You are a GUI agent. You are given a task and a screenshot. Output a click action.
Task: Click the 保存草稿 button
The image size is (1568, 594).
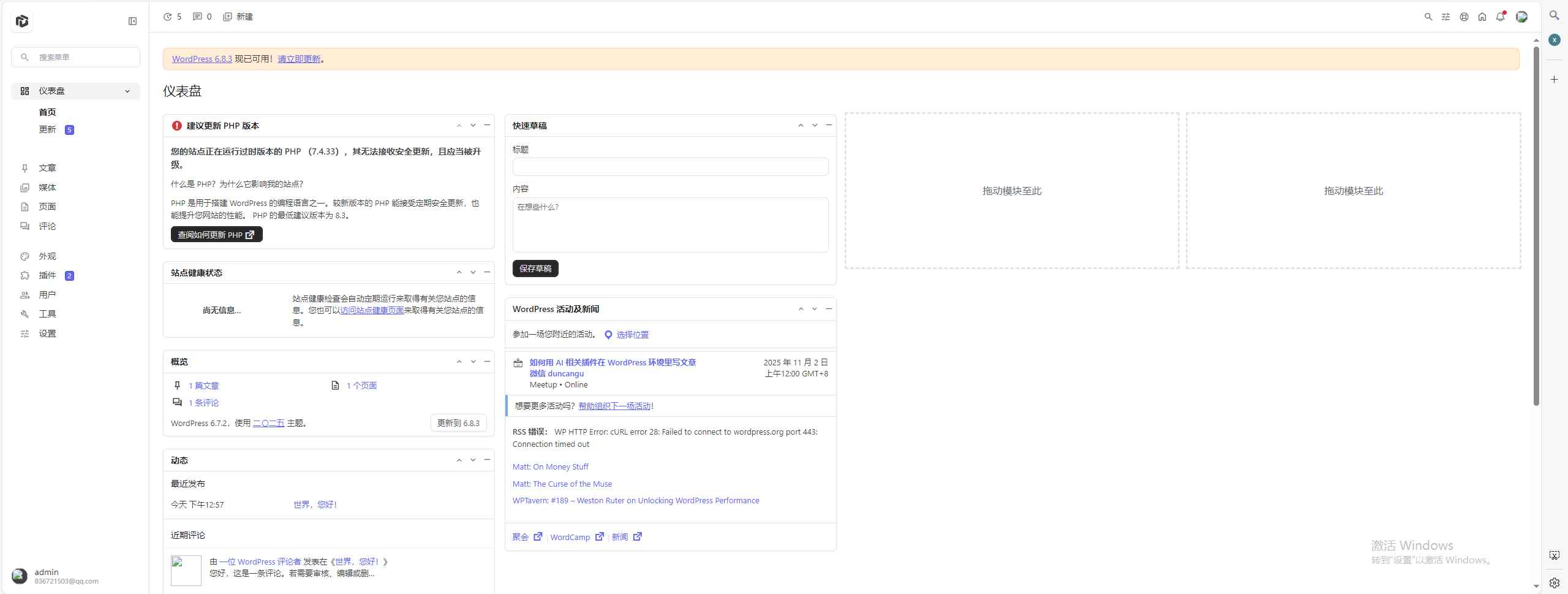[x=535, y=268]
